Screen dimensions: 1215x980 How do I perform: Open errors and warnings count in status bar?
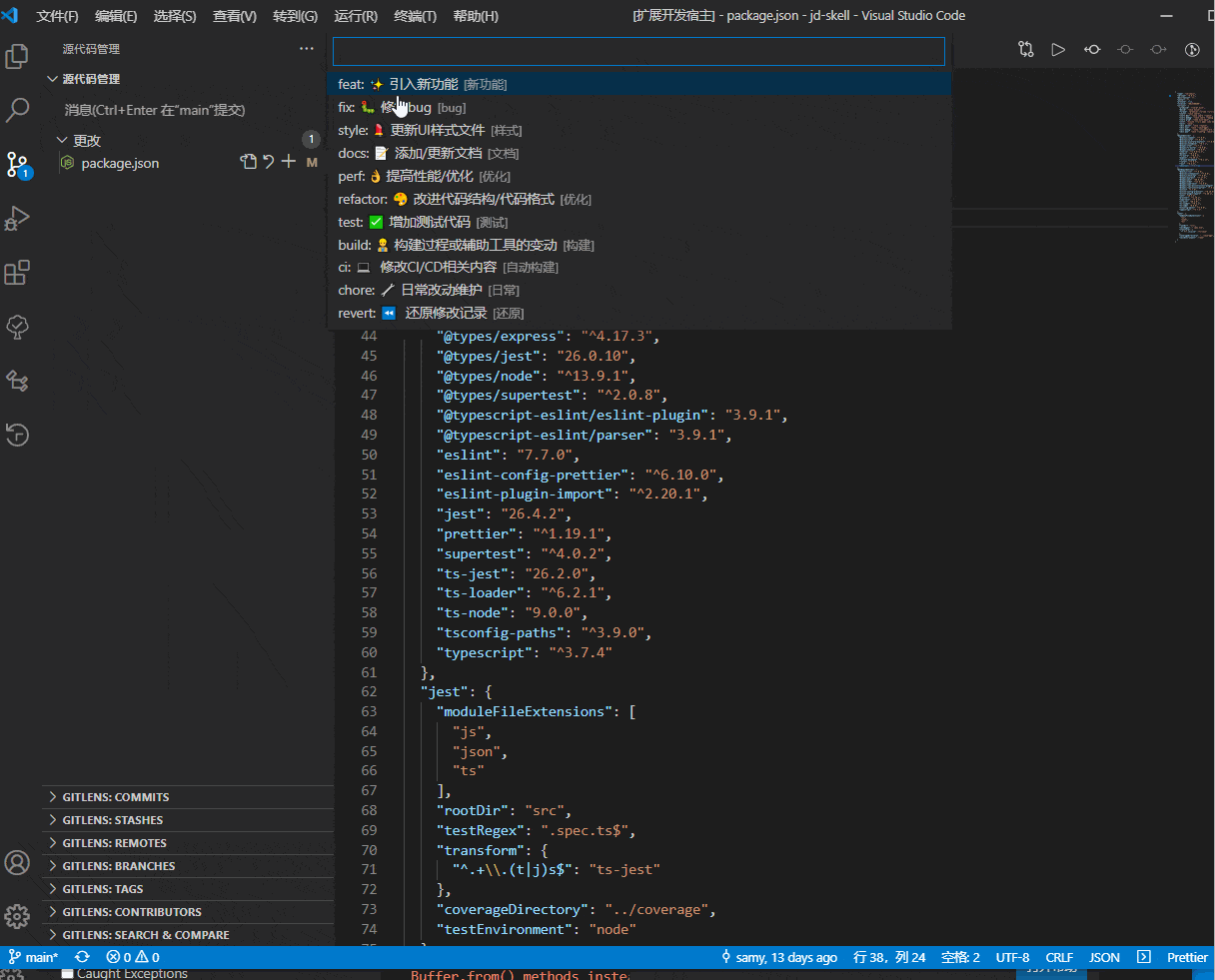(x=133, y=957)
